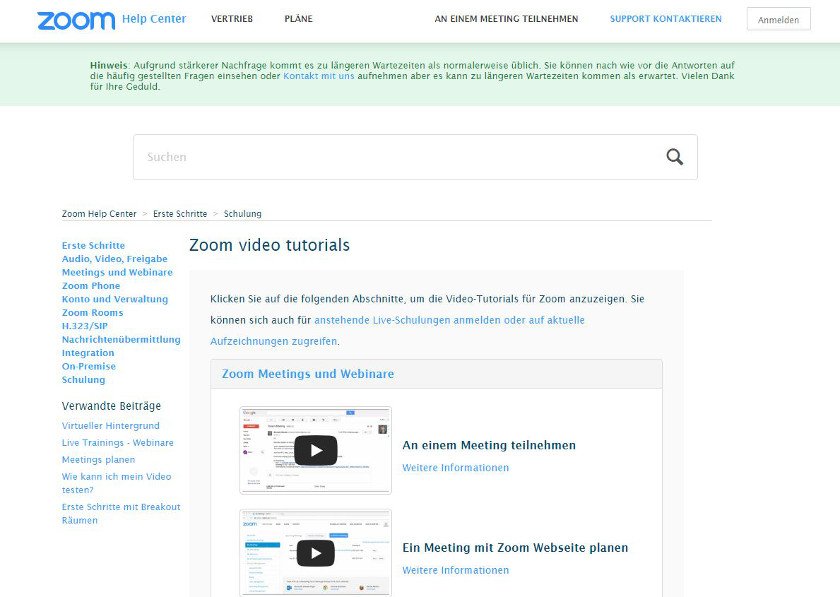Open the VERTRIEB menu item
The height and width of the screenshot is (597, 840).
232,19
